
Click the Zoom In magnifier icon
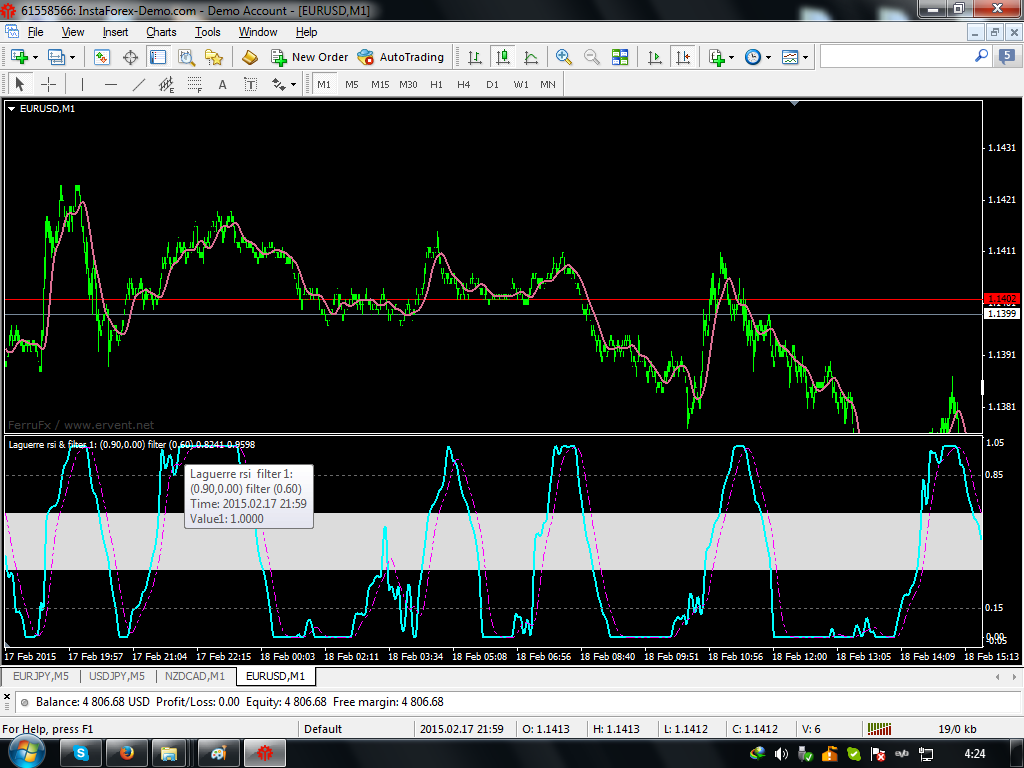point(564,57)
